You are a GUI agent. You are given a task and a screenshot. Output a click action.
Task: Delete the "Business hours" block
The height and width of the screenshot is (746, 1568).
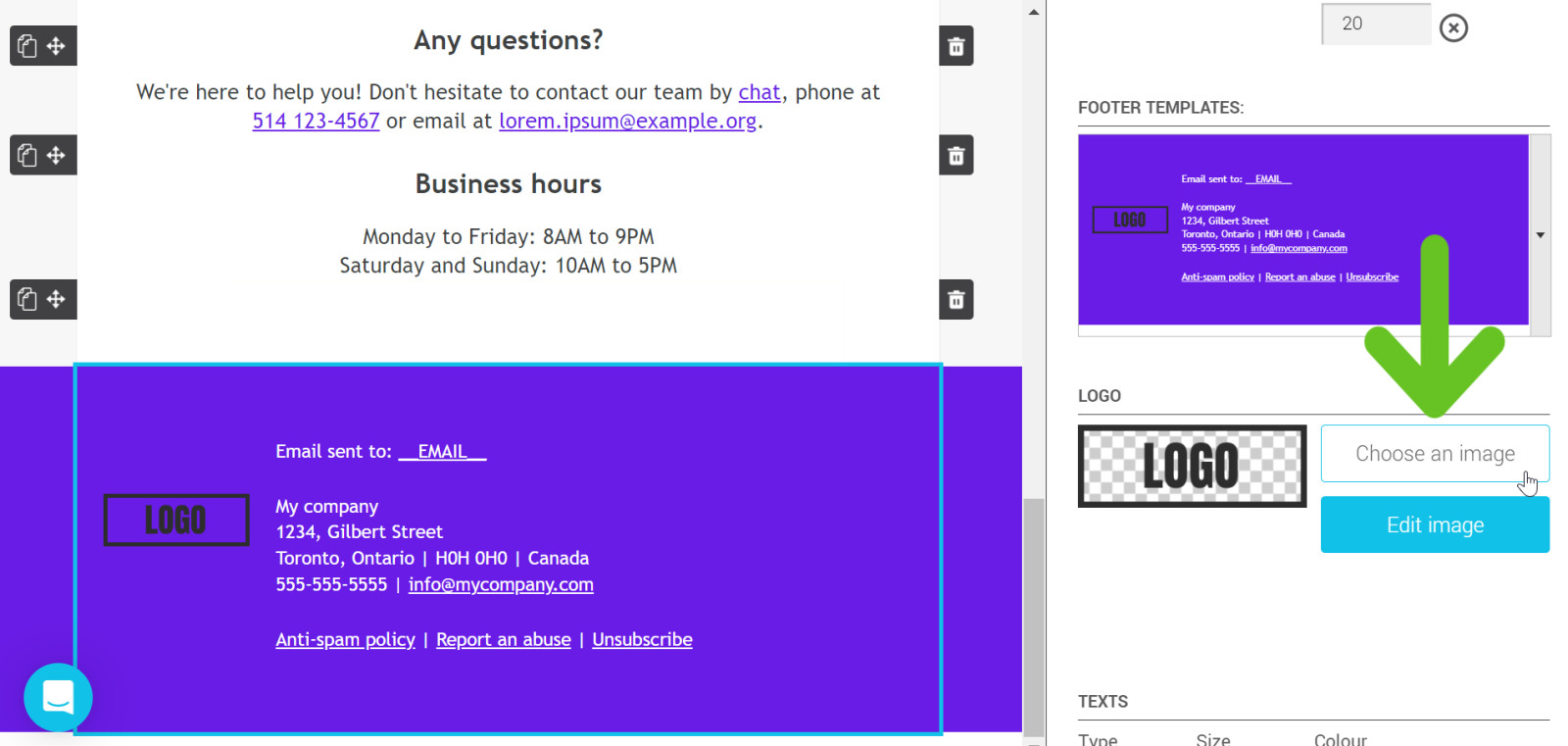point(956,155)
